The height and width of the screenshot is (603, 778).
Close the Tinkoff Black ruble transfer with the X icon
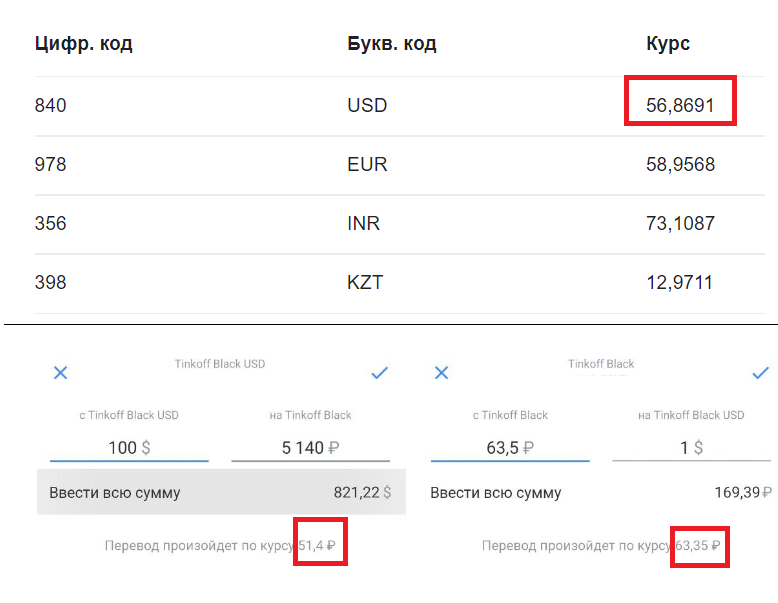click(441, 373)
